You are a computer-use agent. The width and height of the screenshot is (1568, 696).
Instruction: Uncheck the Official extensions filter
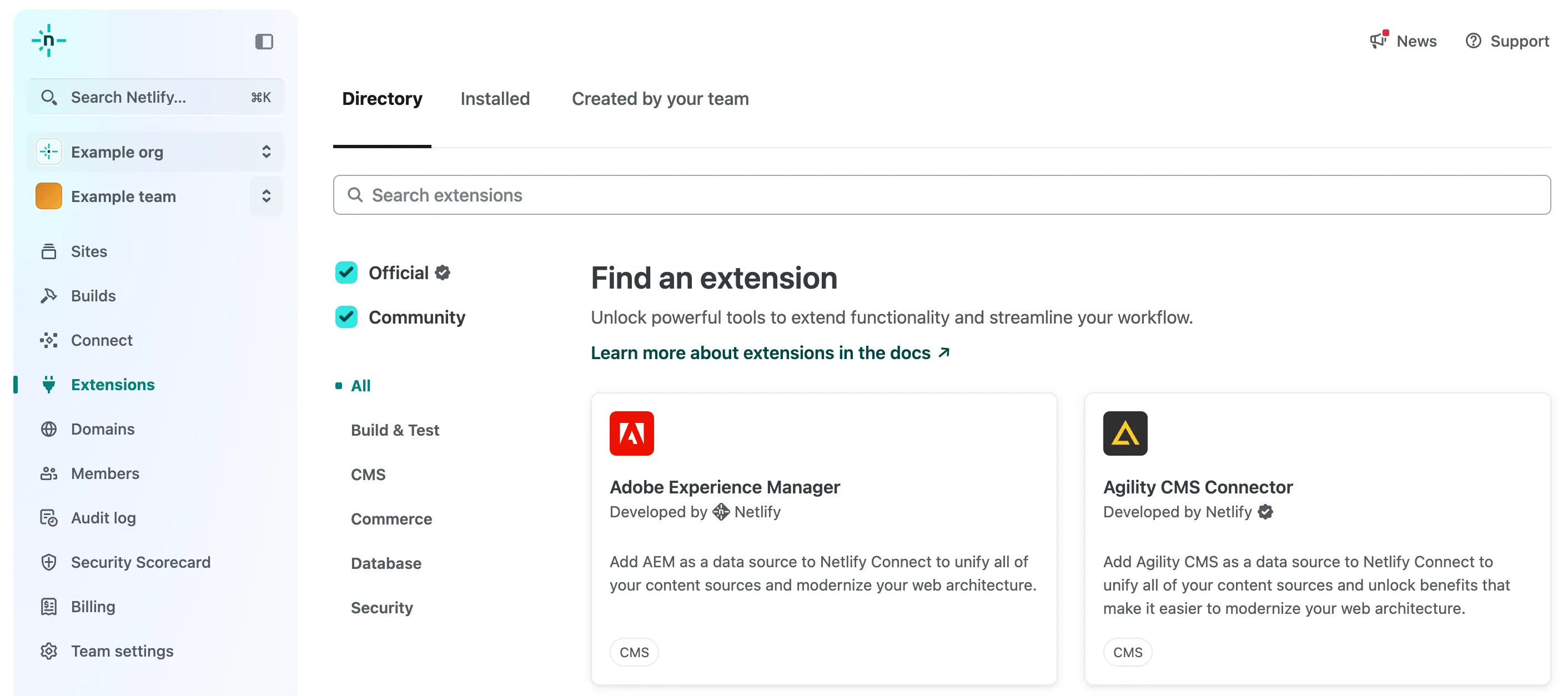coord(346,273)
